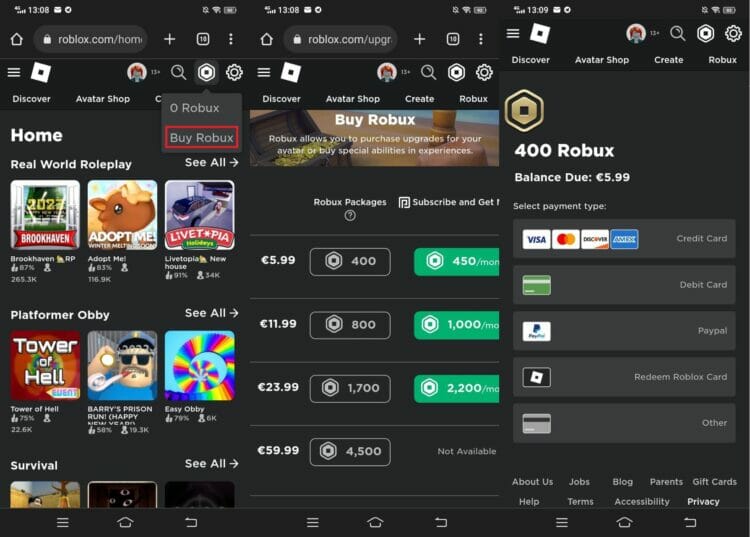Tap roblox.com/upgrades address bar in middle screen
Viewport: 750px width, 537px height.
[x=341, y=39]
